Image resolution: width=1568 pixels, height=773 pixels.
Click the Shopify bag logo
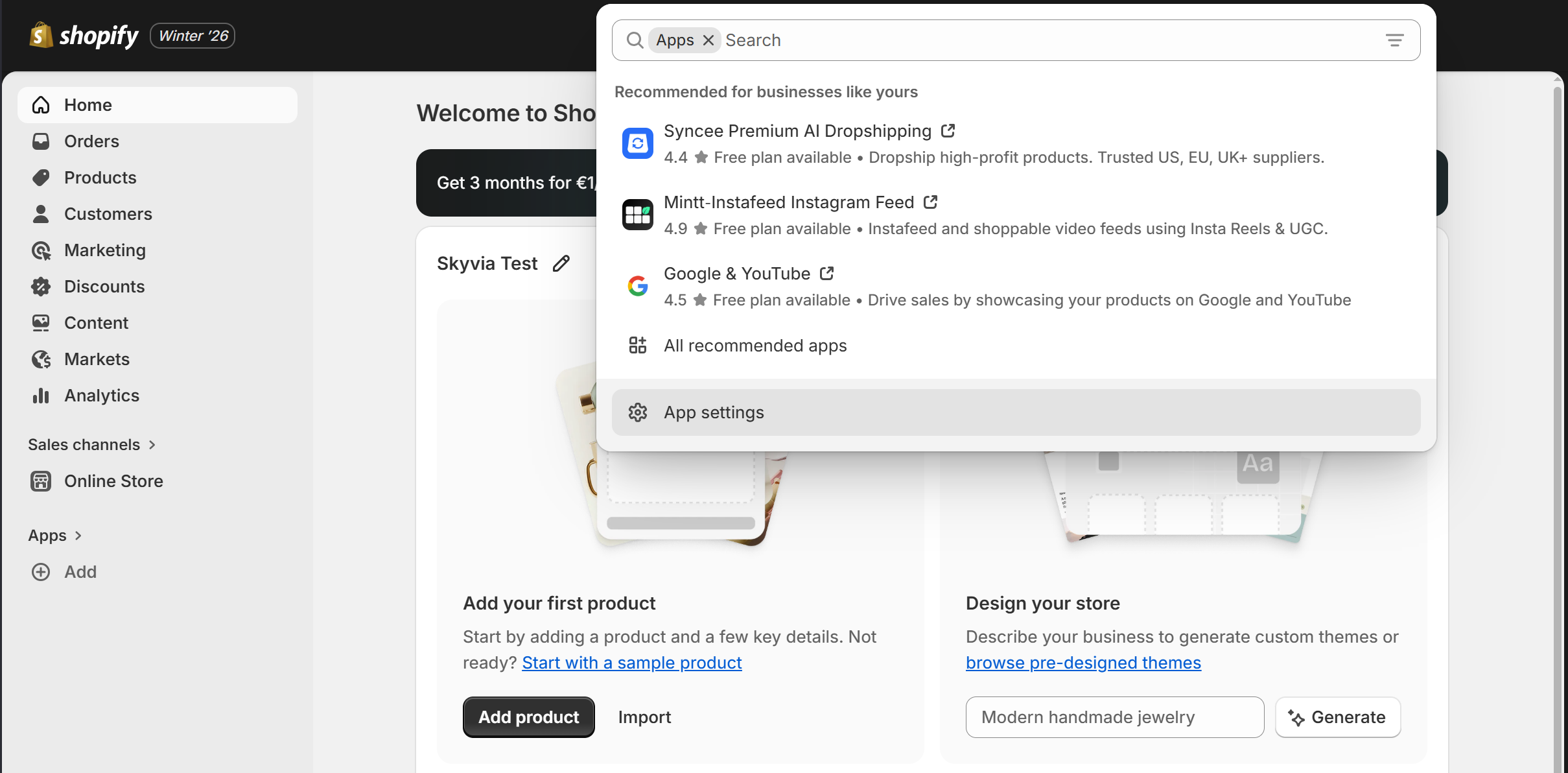tap(40, 35)
